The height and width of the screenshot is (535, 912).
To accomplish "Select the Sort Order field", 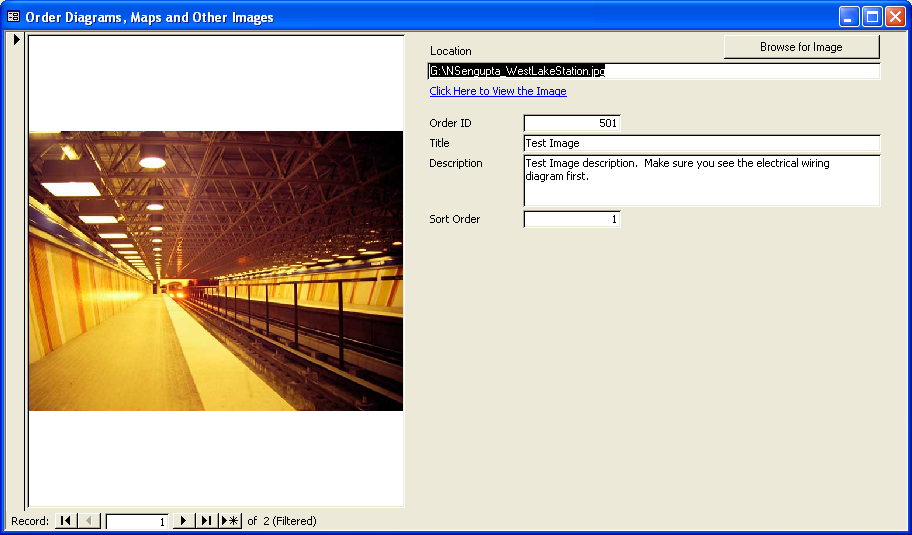I will point(572,219).
